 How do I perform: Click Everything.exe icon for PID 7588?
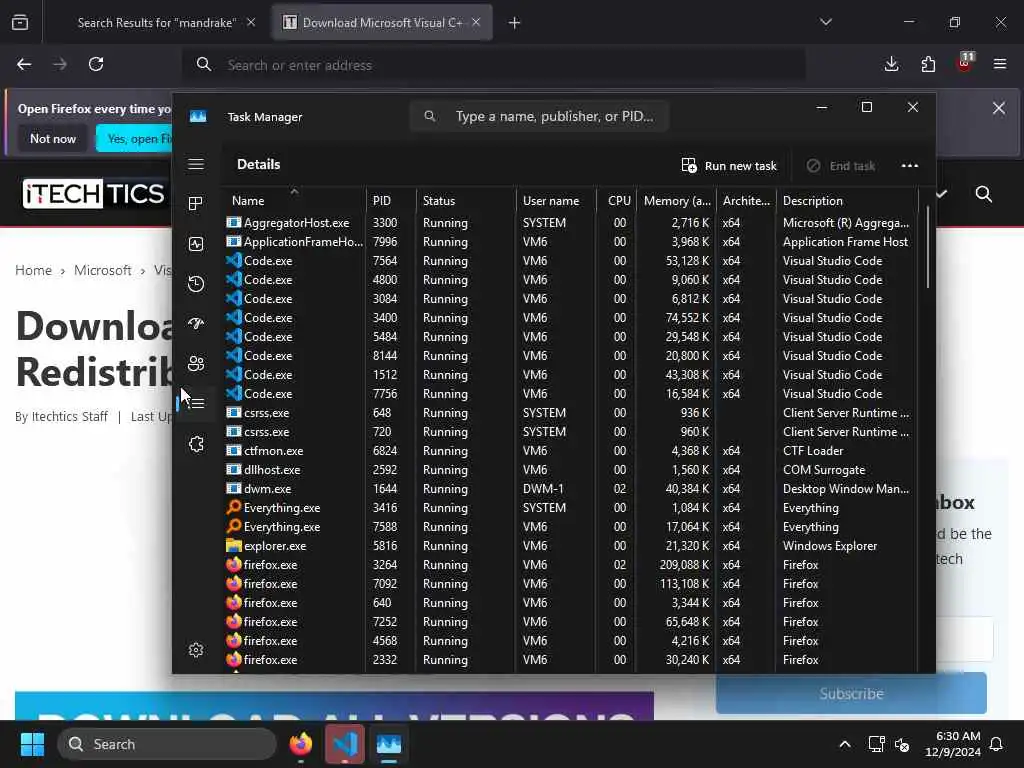(x=234, y=526)
